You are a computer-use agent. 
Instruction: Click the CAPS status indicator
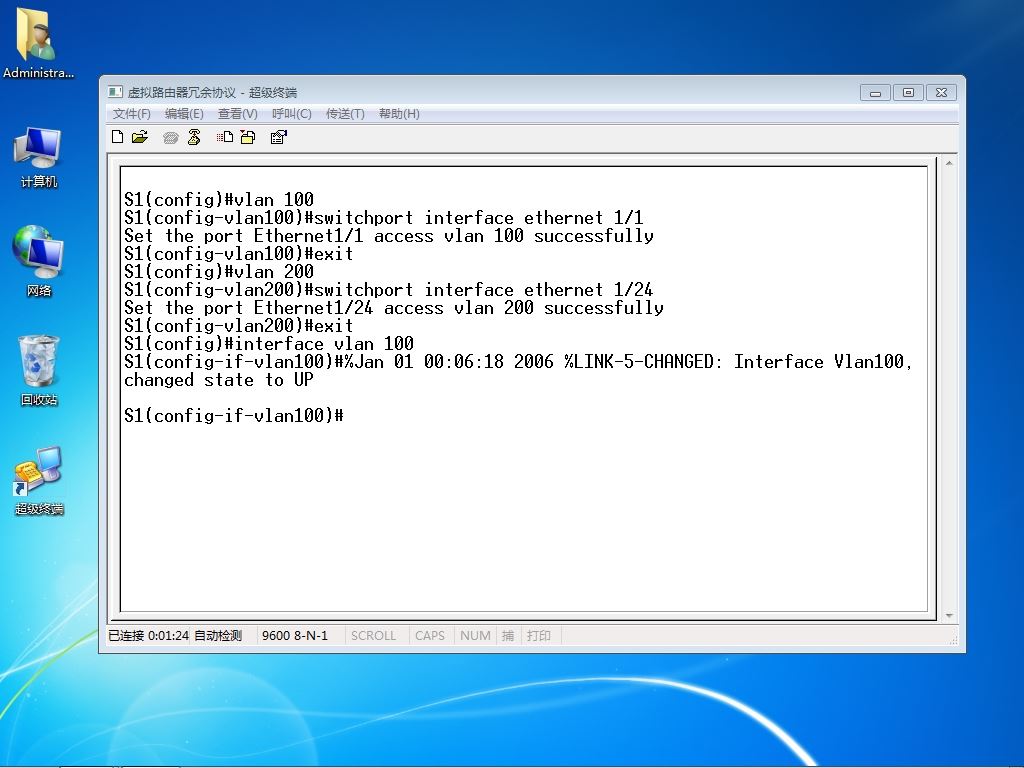coord(430,635)
